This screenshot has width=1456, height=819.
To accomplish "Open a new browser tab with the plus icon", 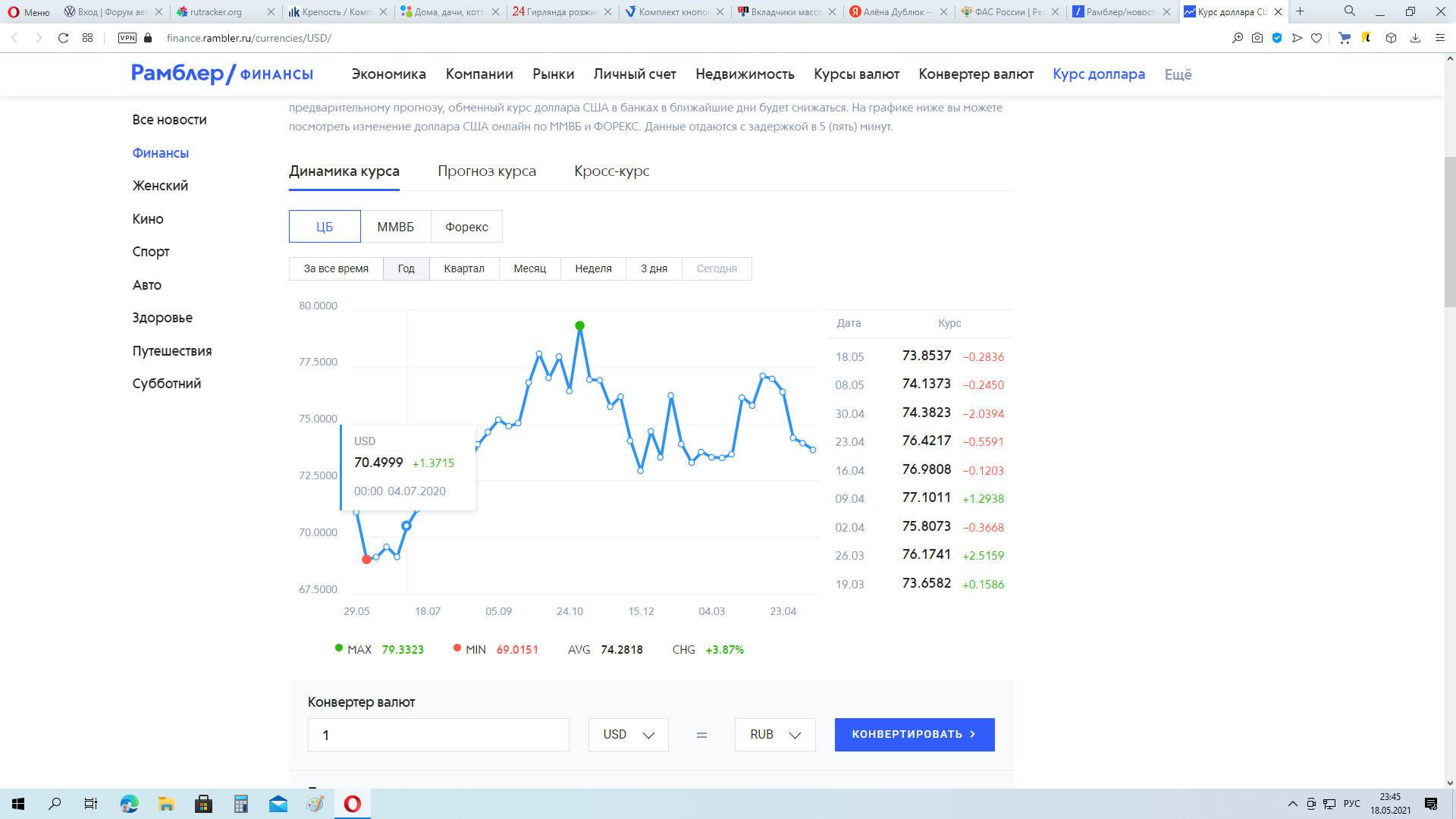I will [x=1300, y=11].
